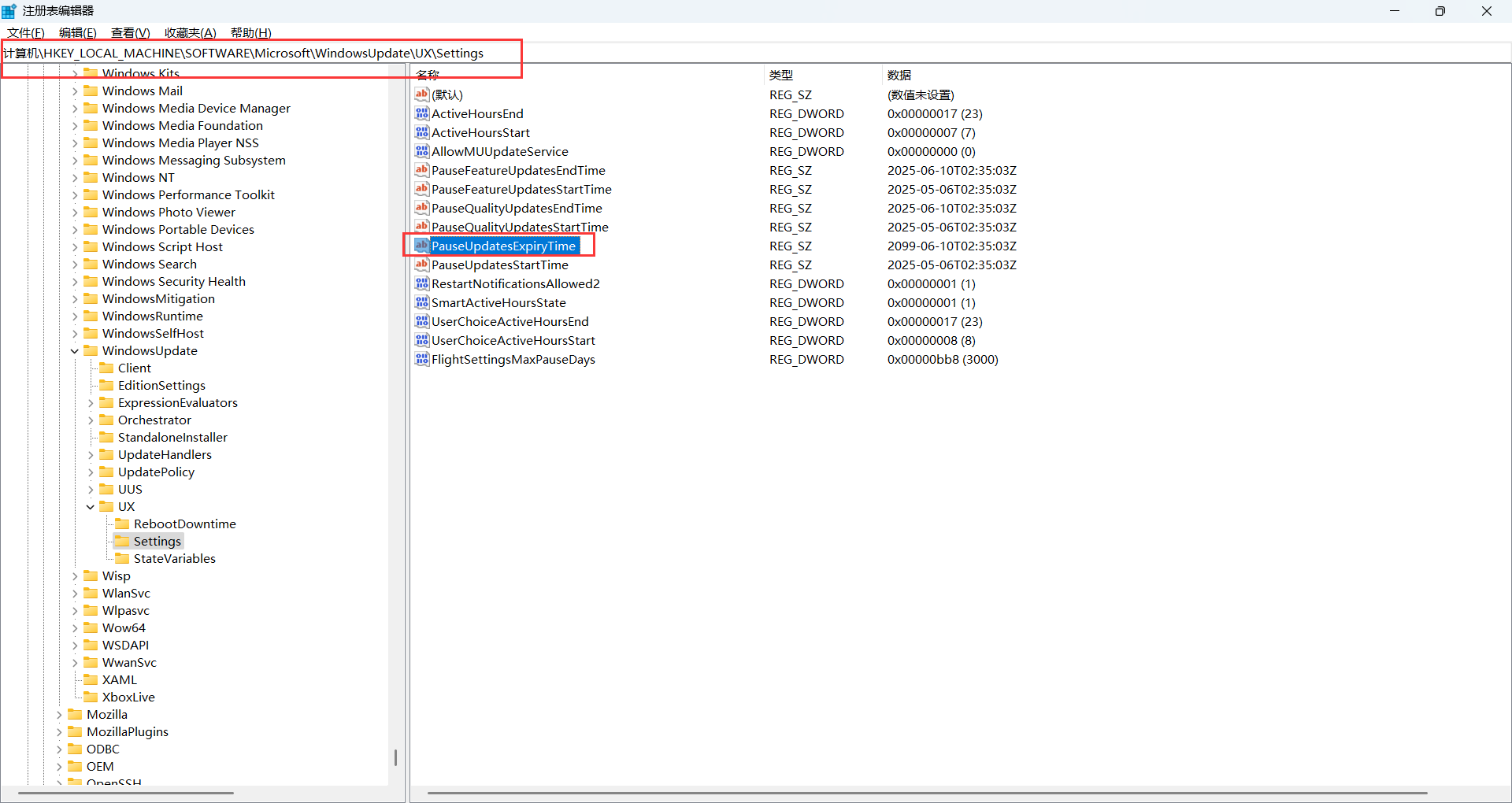Click the folder icon of Windows Mail key
Screen dimensions: 1512x803
[91, 91]
